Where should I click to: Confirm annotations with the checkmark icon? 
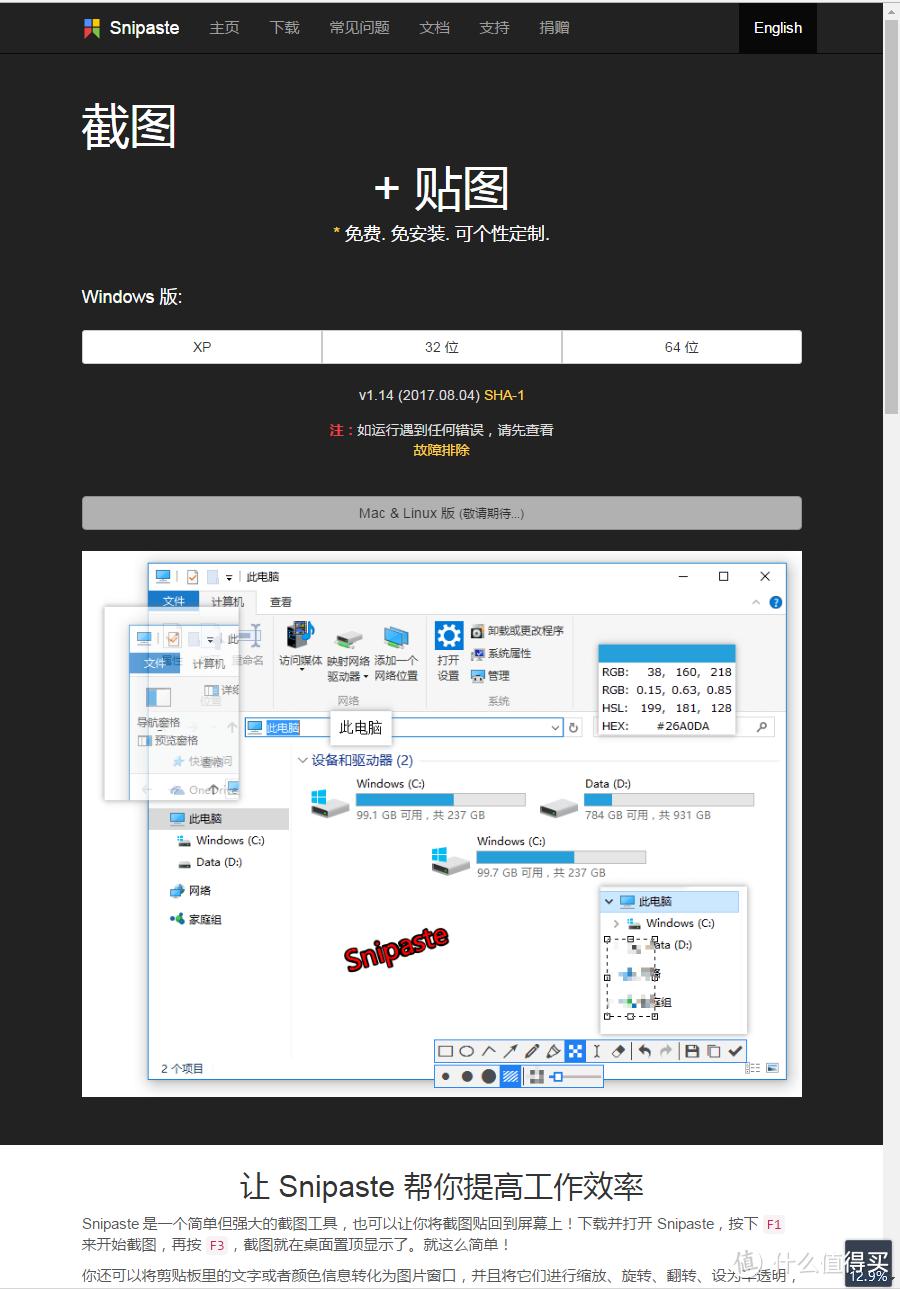[734, 1051]
